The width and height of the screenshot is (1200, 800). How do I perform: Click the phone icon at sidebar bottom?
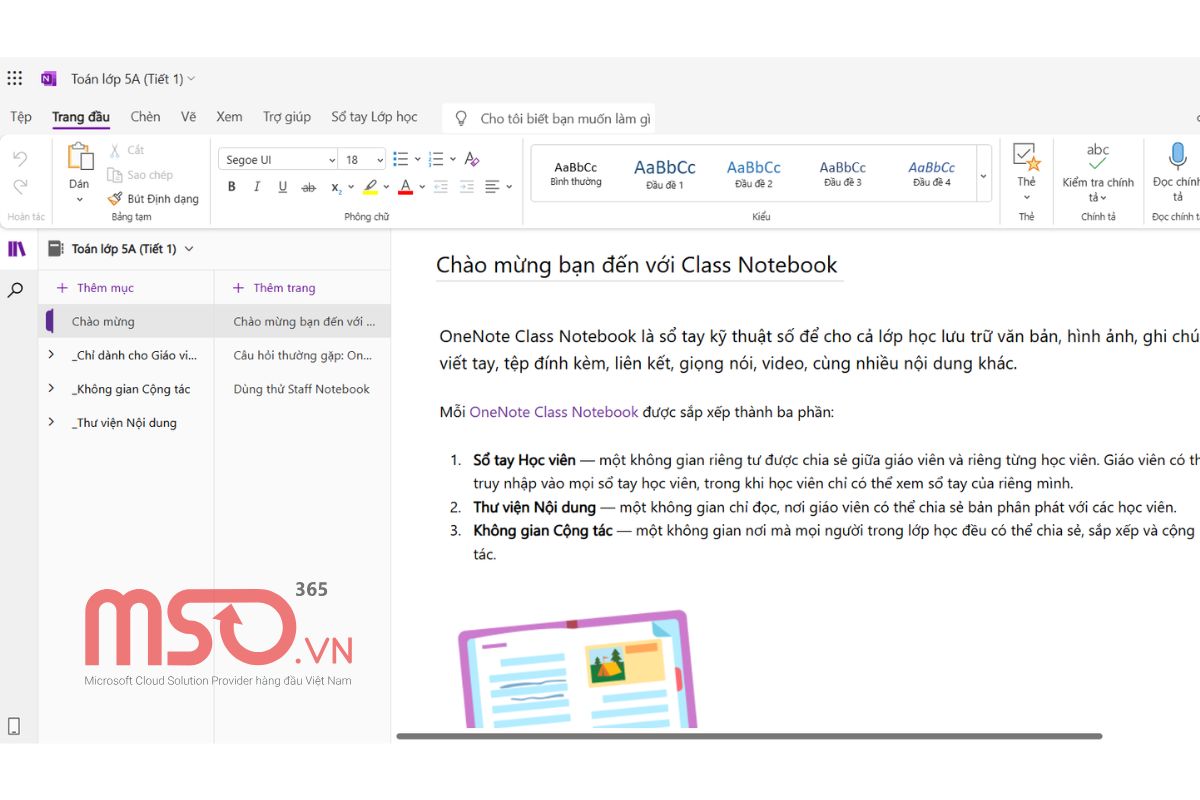(x=14, y=727)
